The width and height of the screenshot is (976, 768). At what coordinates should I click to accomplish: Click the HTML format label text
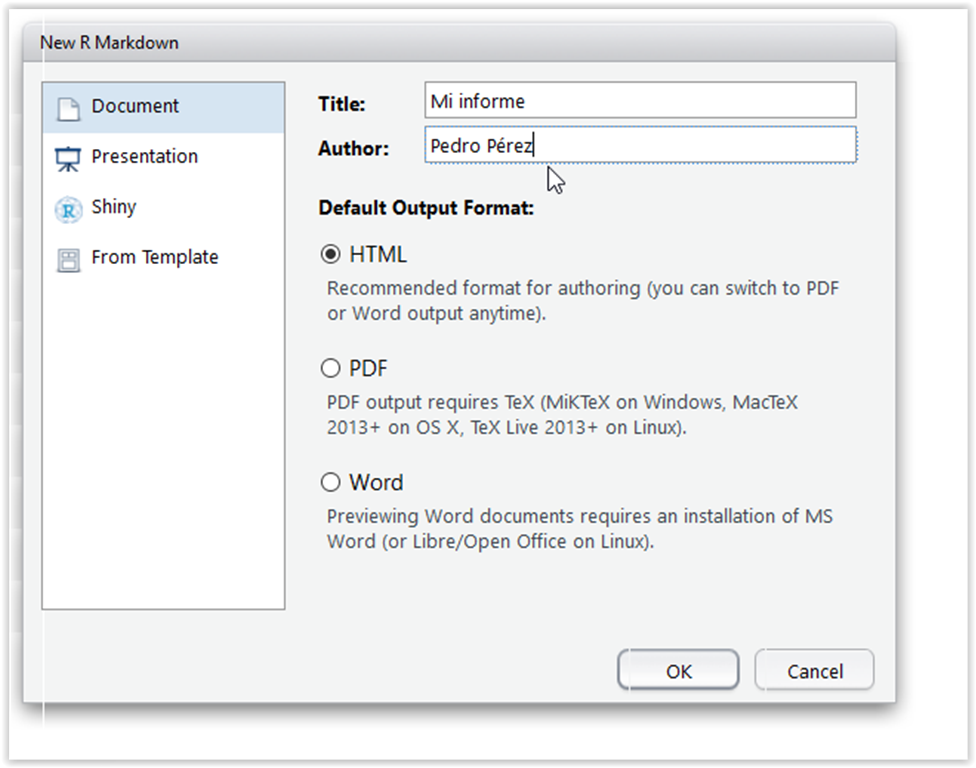click(x=378, y=254)
